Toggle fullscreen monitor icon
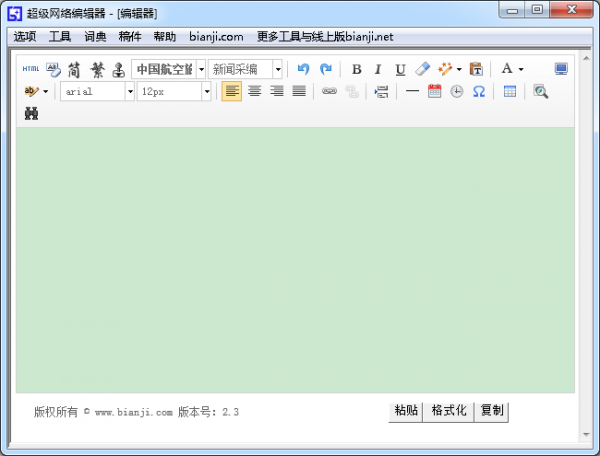The image size is (600, 456). tap(561, 69)
